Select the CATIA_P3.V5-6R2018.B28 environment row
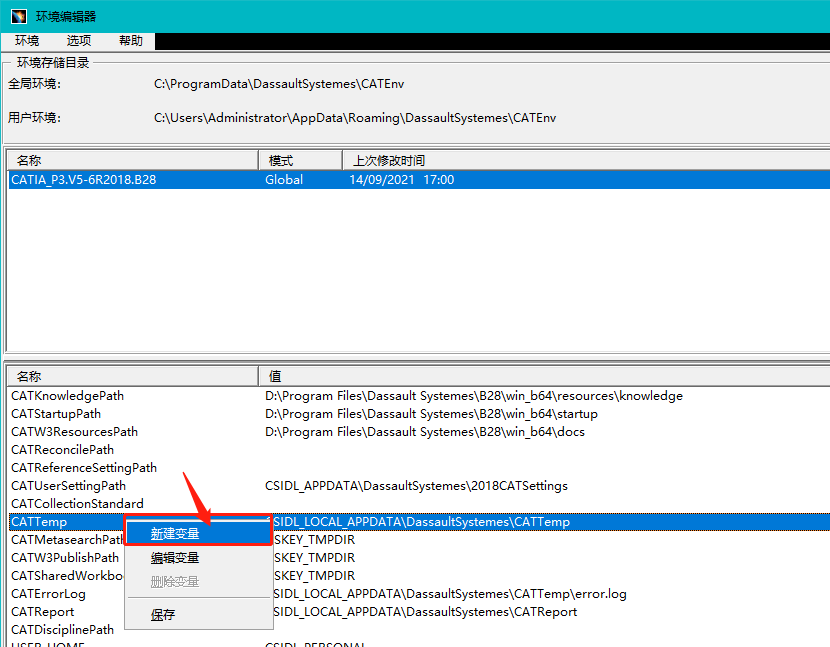Image resolution: width=830 pixels, height=647 pixels. 419,180
